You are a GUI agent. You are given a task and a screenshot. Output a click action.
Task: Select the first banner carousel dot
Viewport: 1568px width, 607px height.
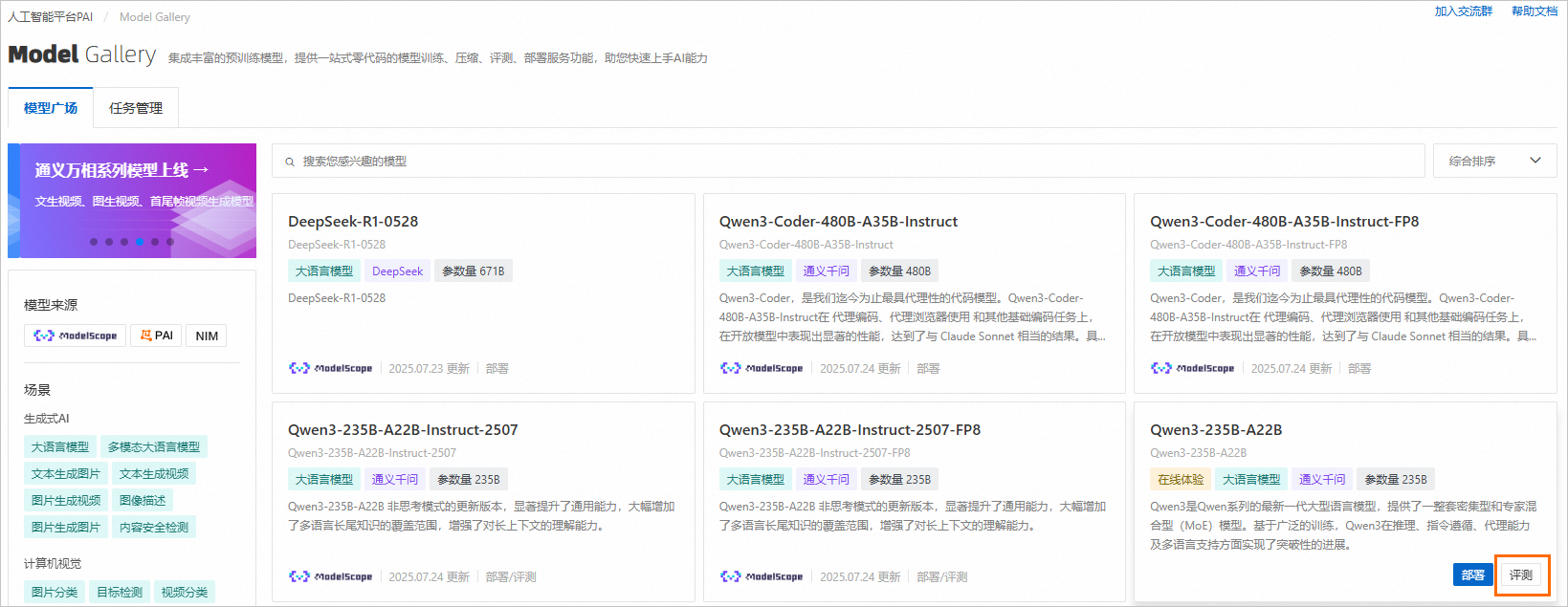(94, 242)
